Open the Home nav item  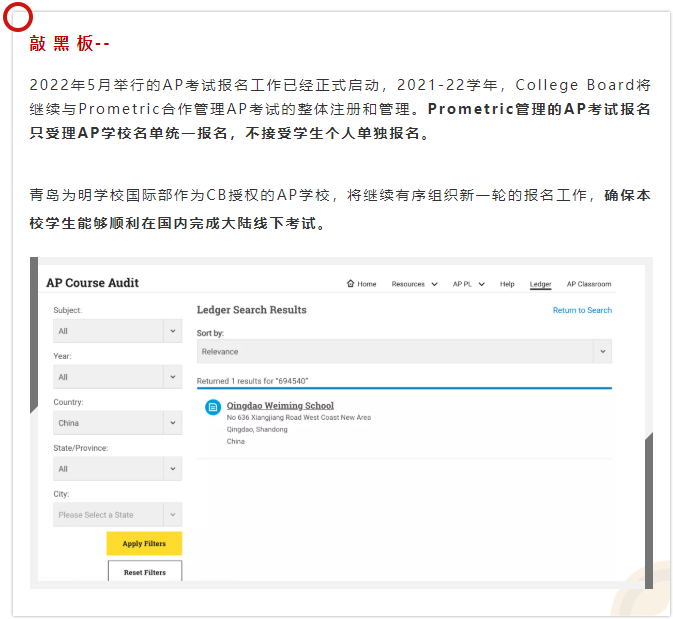click(x=361, y=284)
